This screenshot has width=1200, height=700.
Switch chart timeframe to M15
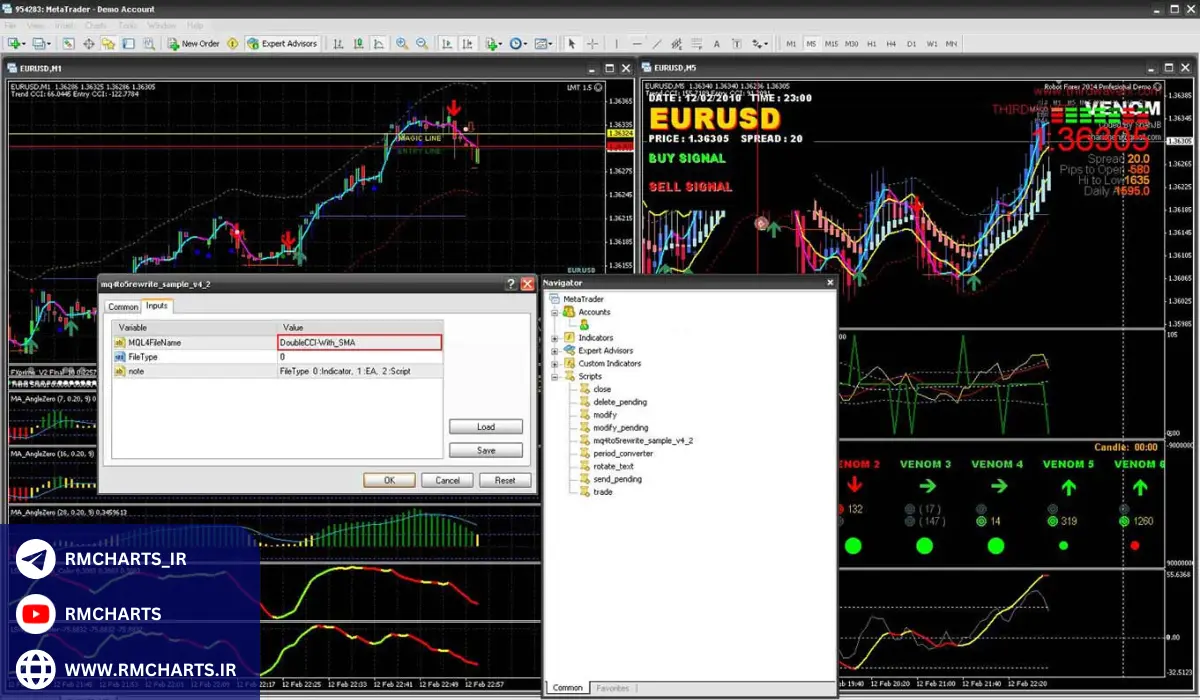831,44
